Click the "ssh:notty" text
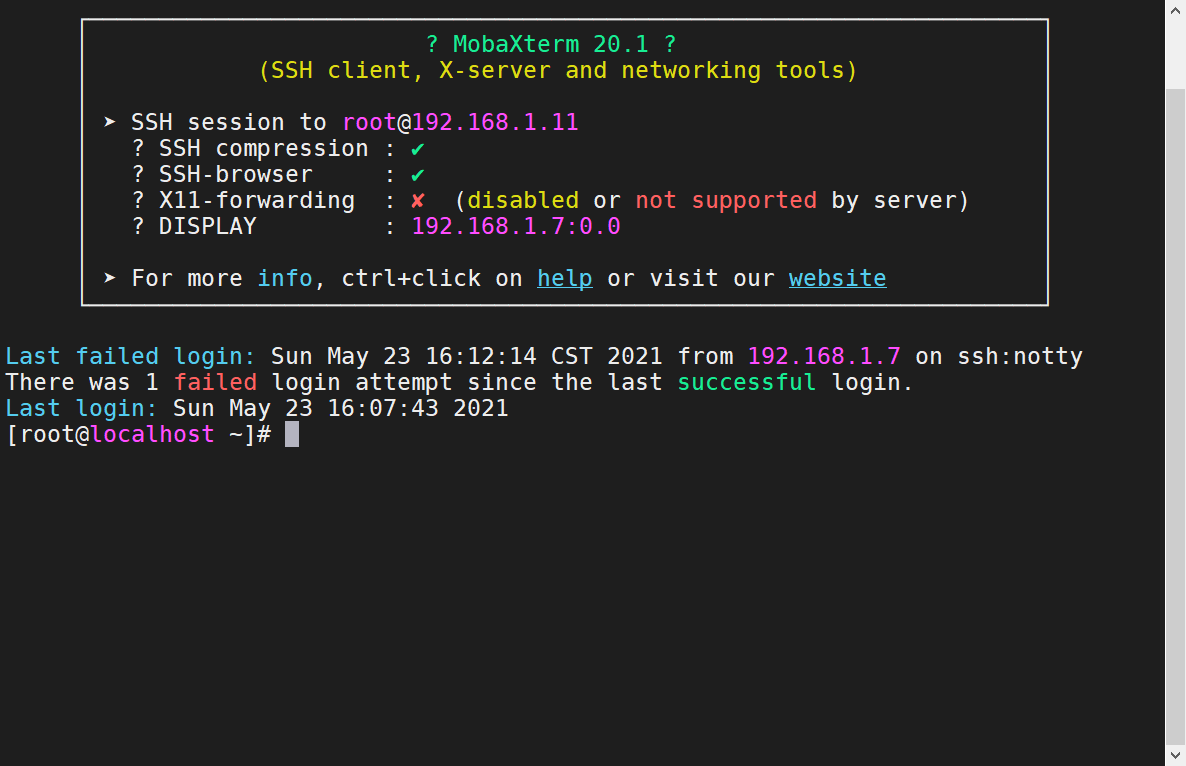The image size is (1186, 766). tap(1020, 356)
